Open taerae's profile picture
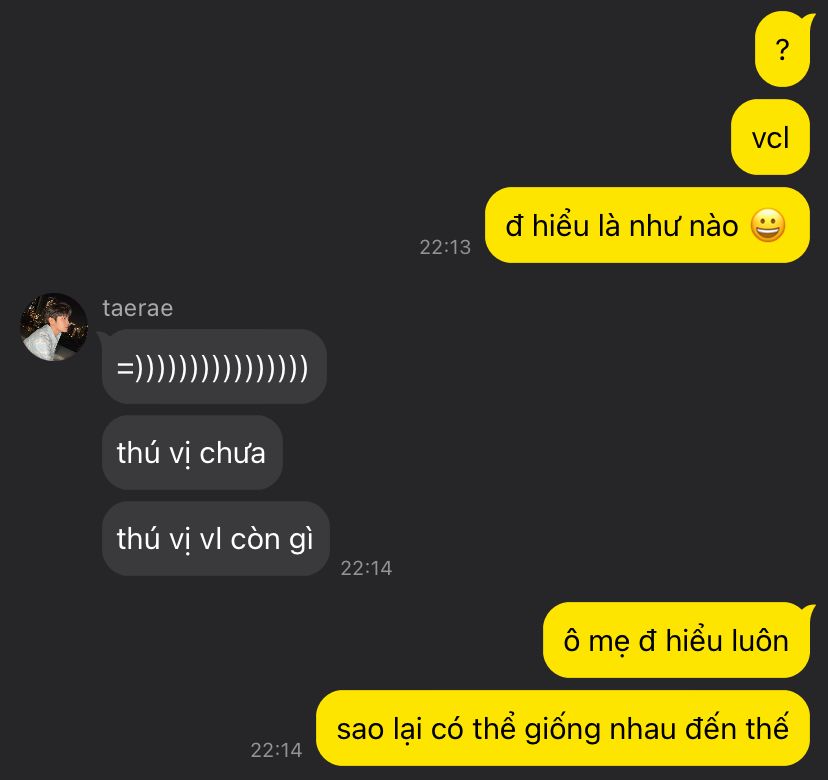 pyautogui.click(x=53, y=327)
